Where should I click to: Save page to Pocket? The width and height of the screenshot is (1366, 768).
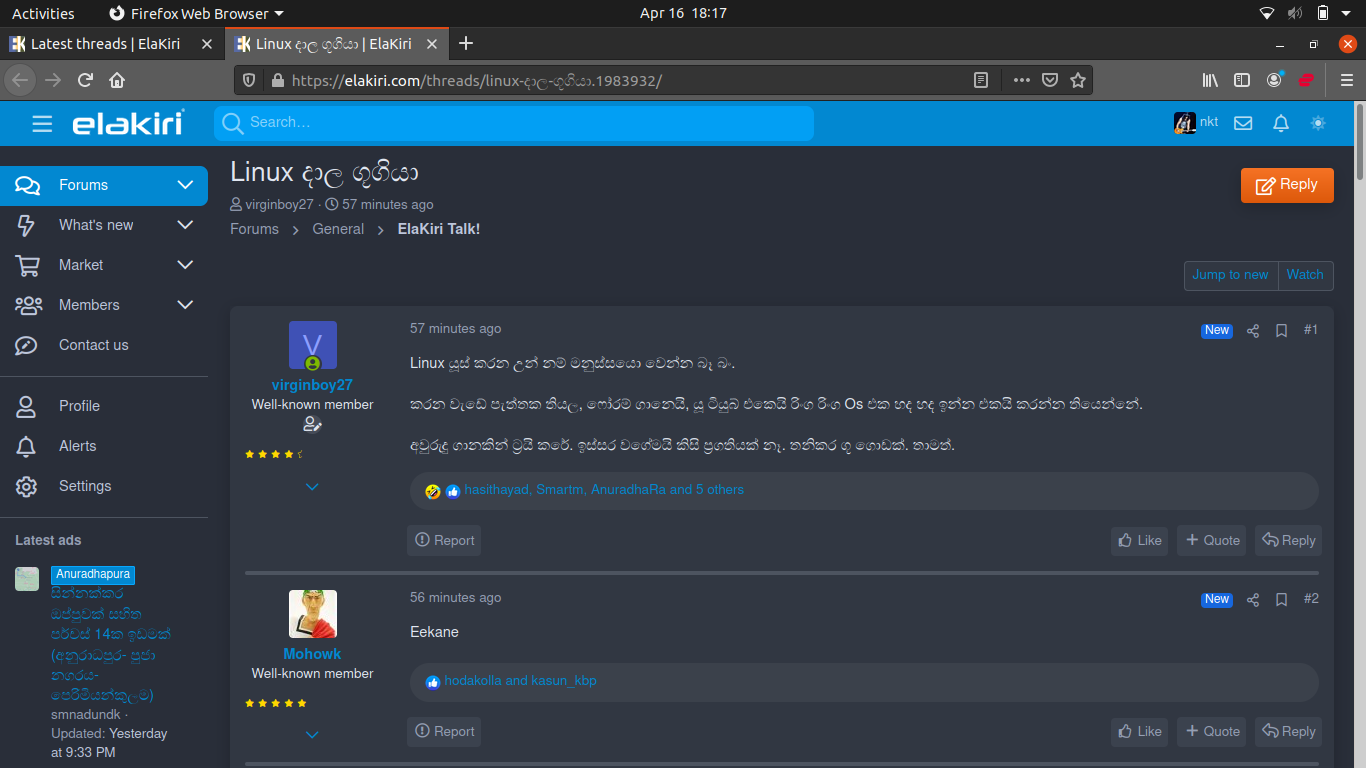(x=1050, y=80)
